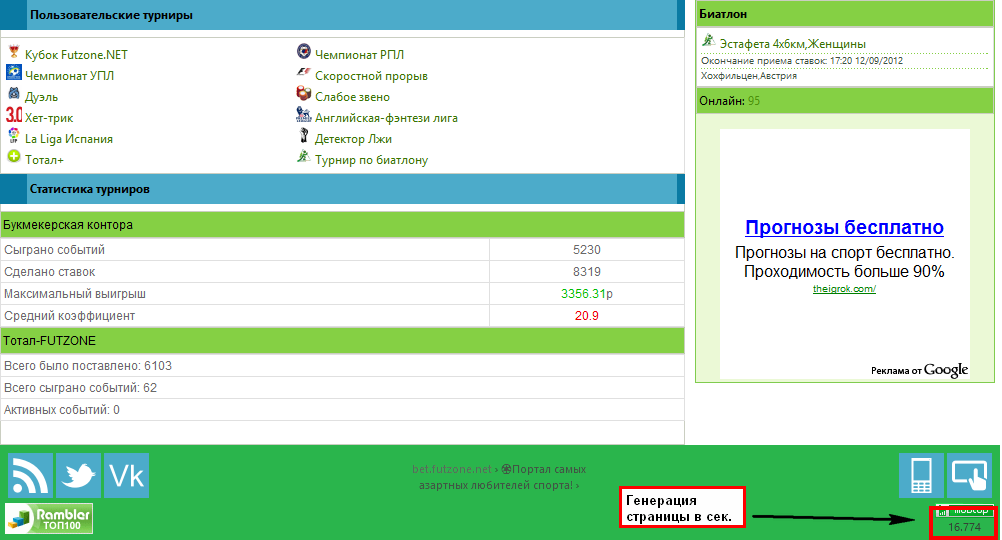Click the Окончание приема ставок deadline text
This screenshot has width=1002, height=540.
click(802, 61)
